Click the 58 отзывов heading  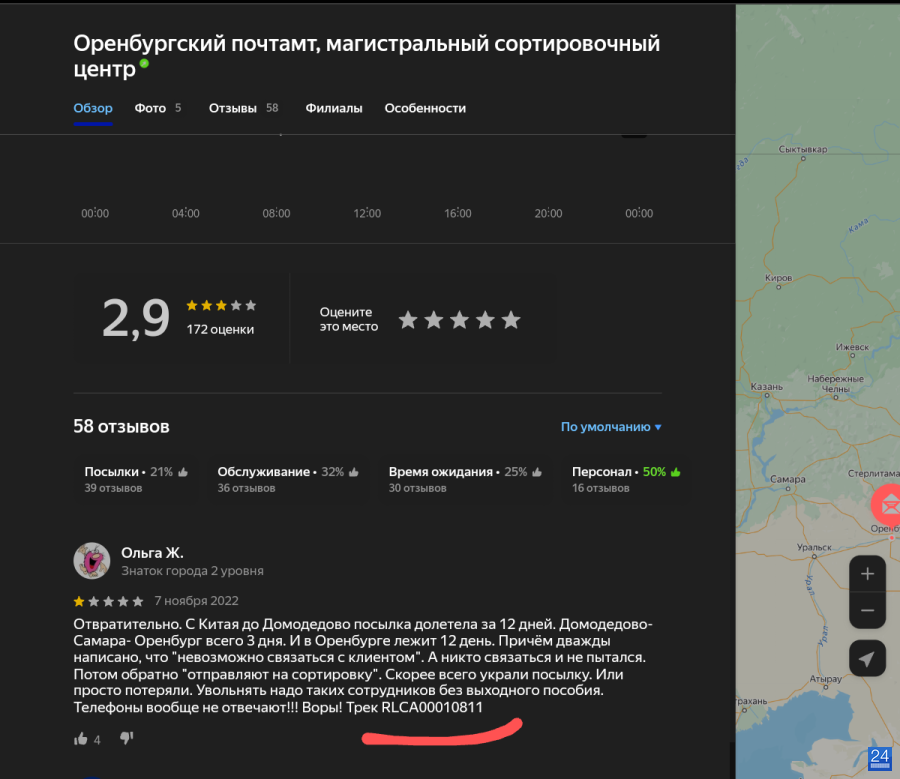(121, 427)
